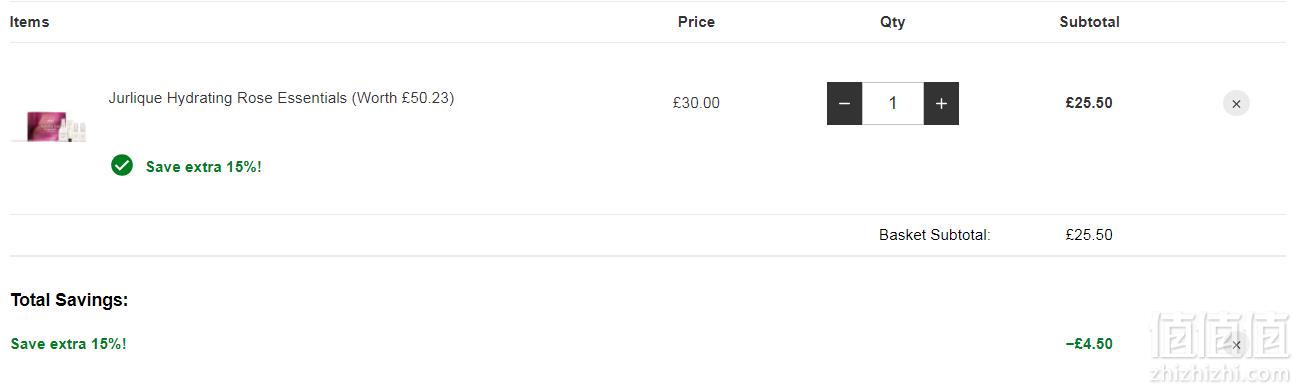Click the quantity input field showing 1
This screenshot has width=1299, height=391.
[893, 104]
